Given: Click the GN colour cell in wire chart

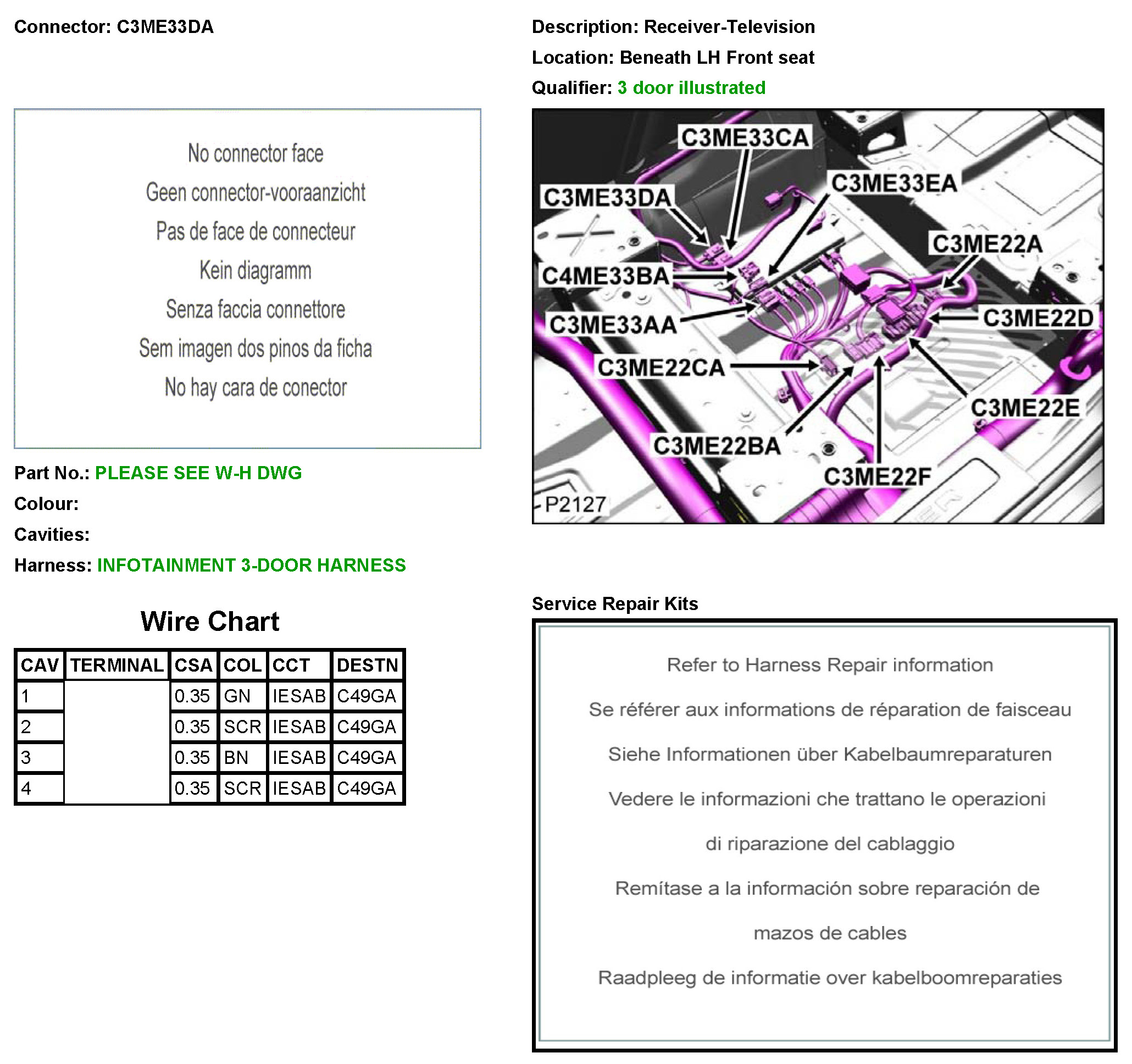Looking at the screenshot, I should tap(237, 696).
